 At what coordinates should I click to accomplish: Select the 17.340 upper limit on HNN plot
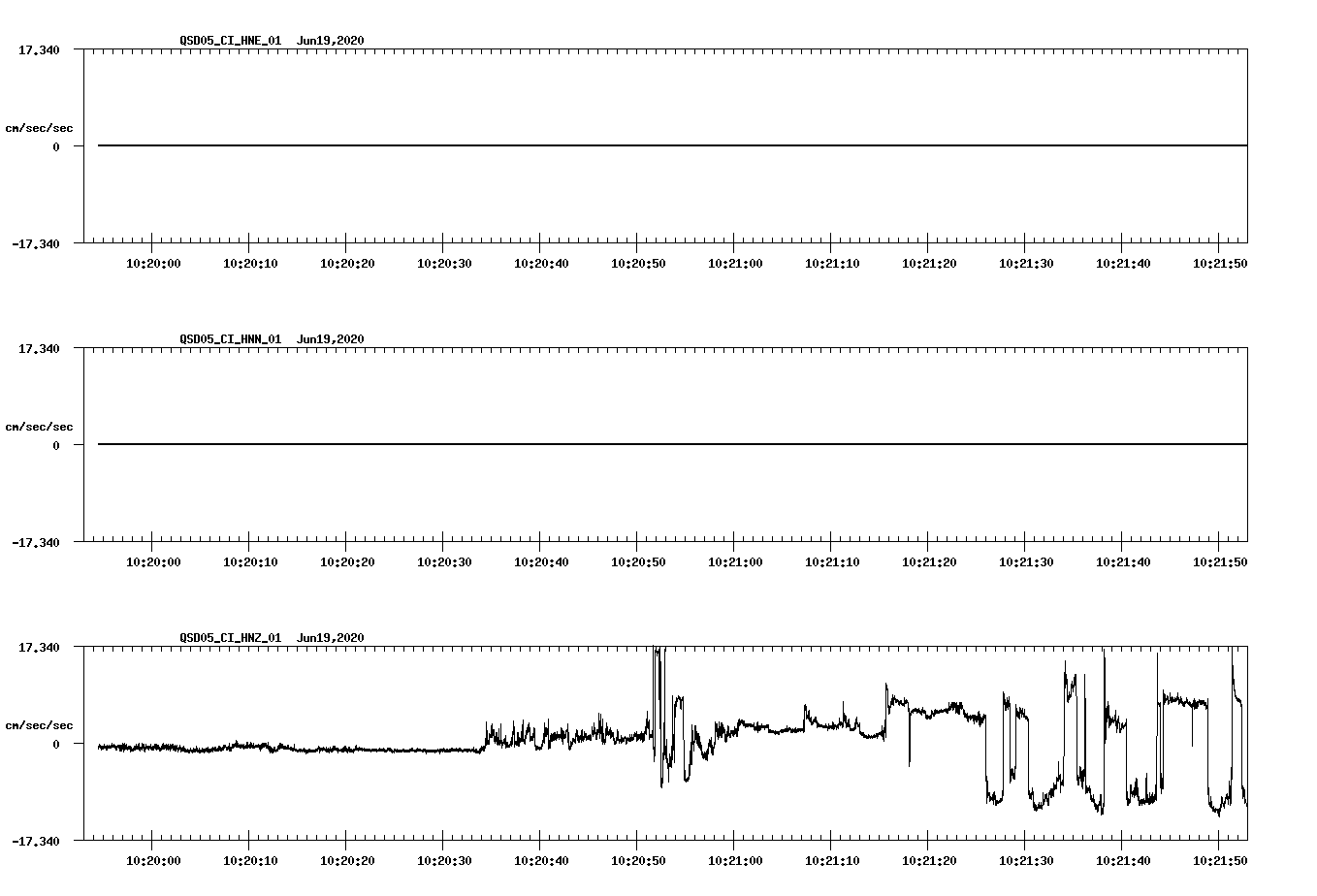tap(38, 348)
